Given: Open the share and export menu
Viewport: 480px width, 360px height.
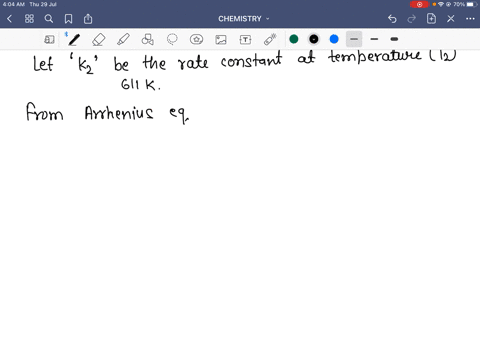Looking at the screenshot, I should click(88, 19).
